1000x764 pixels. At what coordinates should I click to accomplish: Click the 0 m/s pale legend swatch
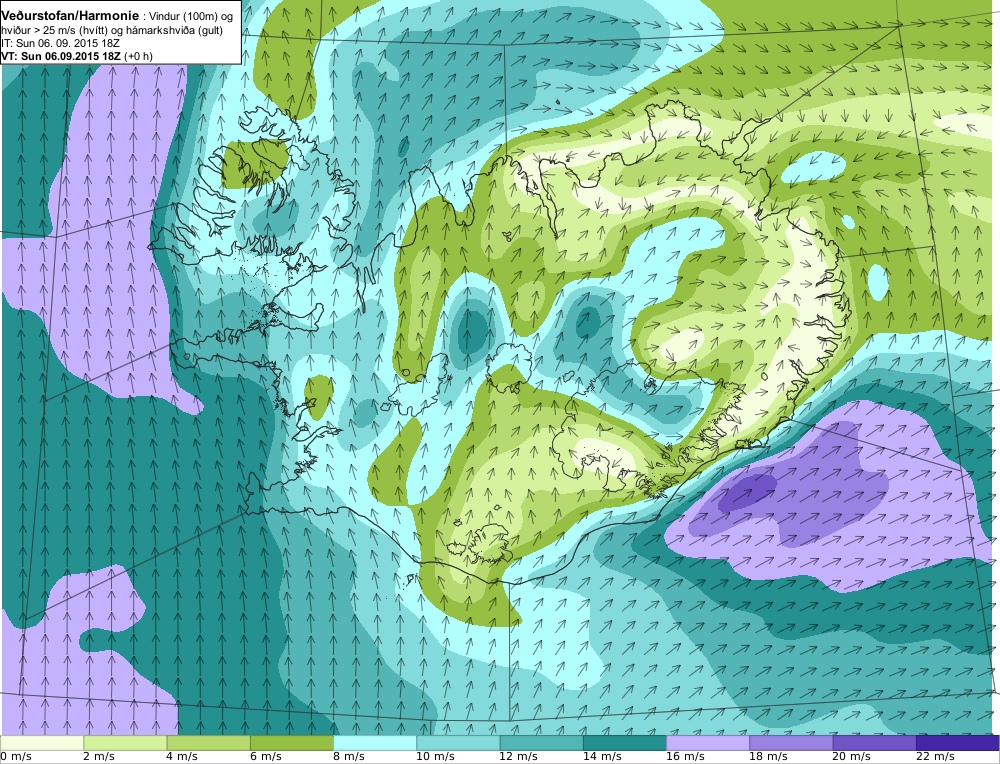[x=42, y=743]
